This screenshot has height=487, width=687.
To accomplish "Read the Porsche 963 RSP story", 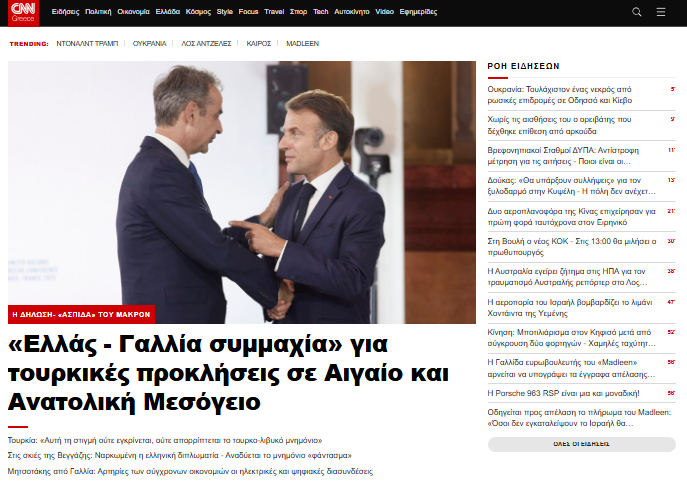I will pyautogui.click(x=563, y=393).
